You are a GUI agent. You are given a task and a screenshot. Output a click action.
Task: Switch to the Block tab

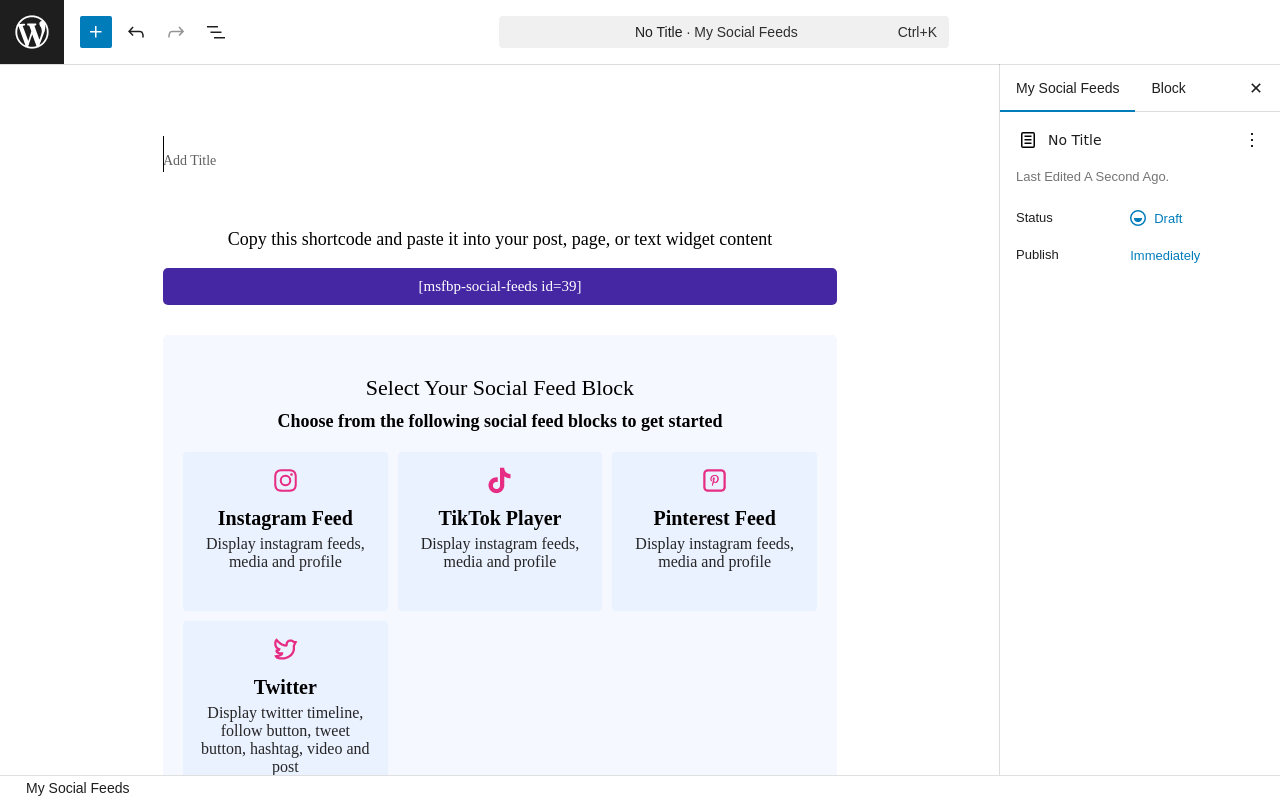[1168, 88]
